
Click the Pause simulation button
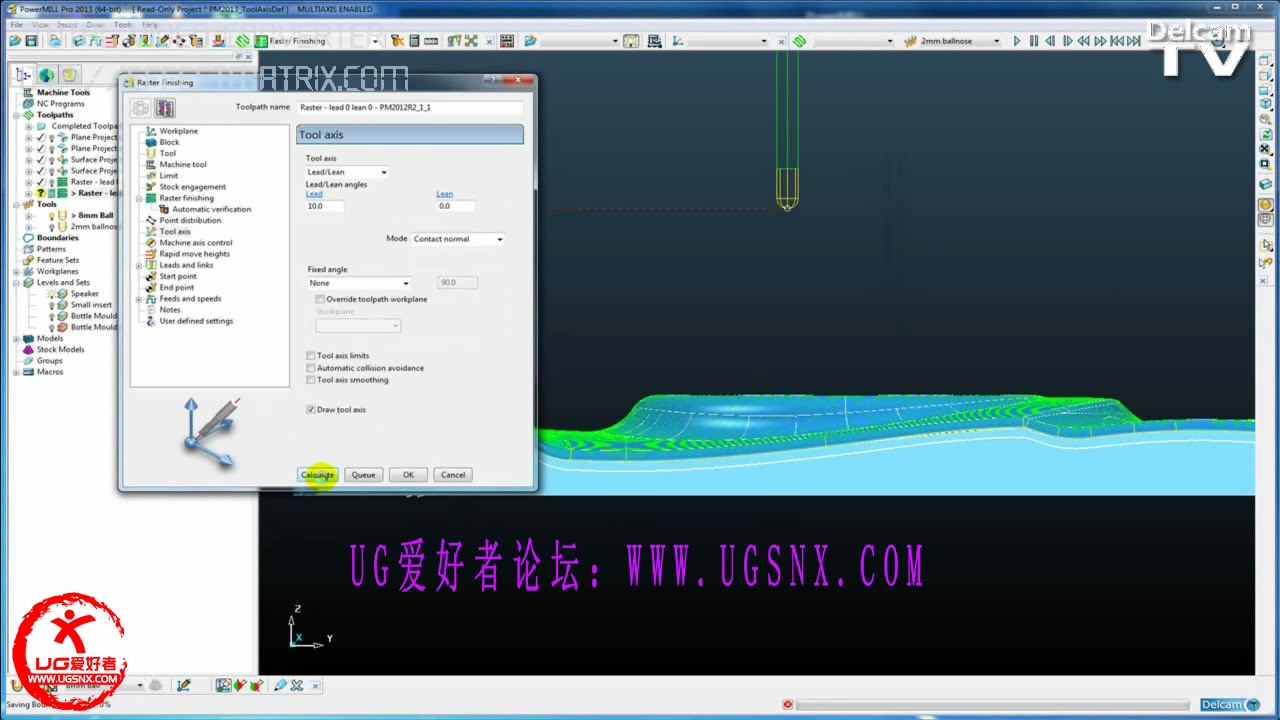click(x=1034, y=41)
